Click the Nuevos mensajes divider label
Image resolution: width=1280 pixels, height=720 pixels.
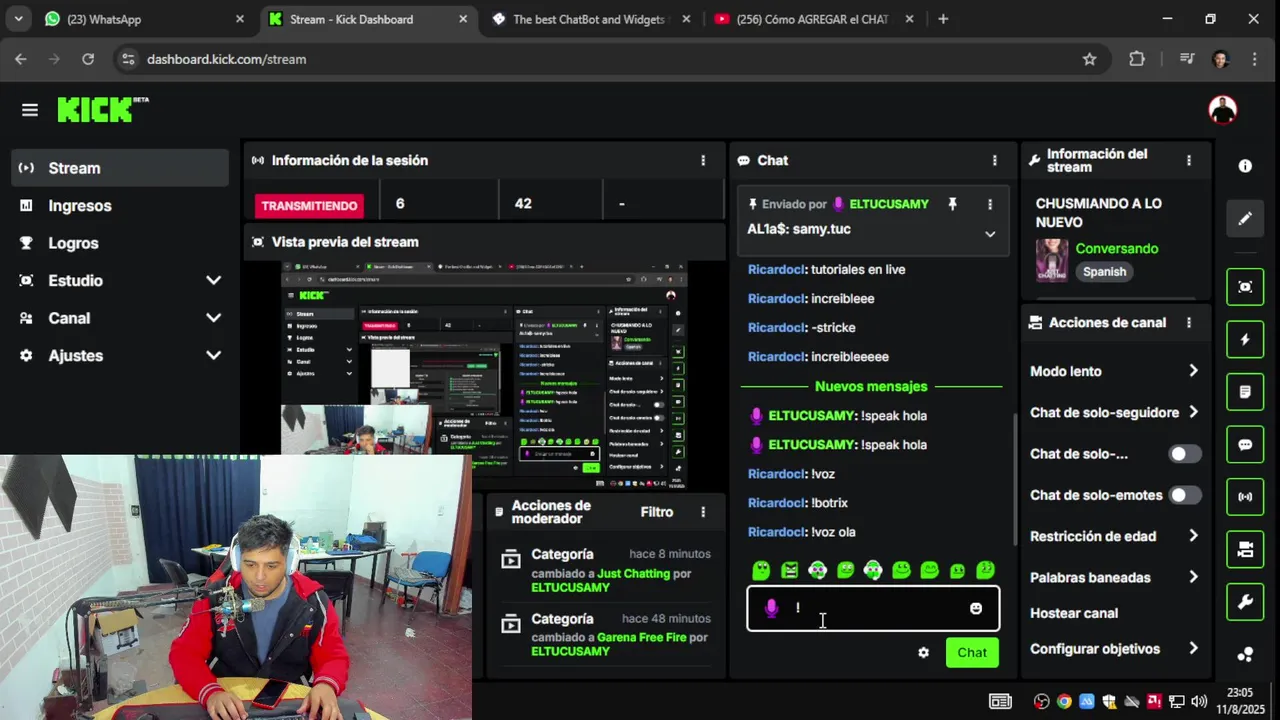coord(871,386)
